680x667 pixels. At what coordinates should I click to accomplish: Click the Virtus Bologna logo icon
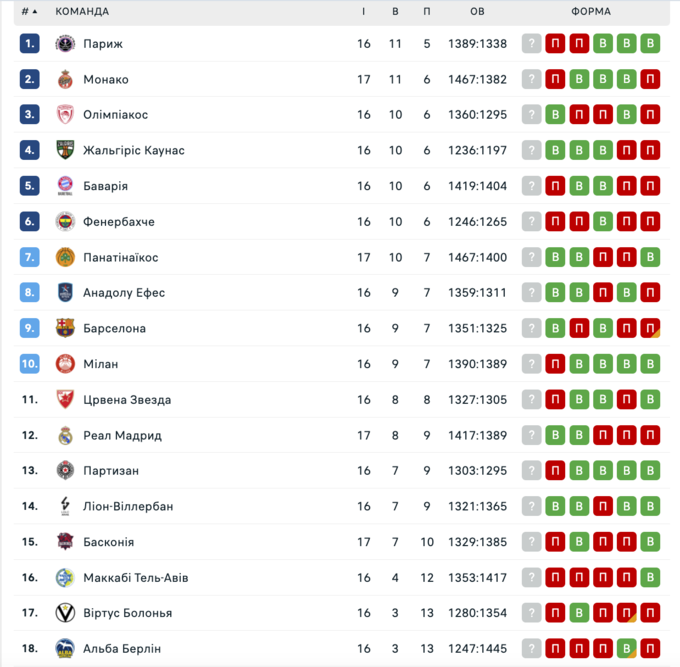[x=65, y=613]
